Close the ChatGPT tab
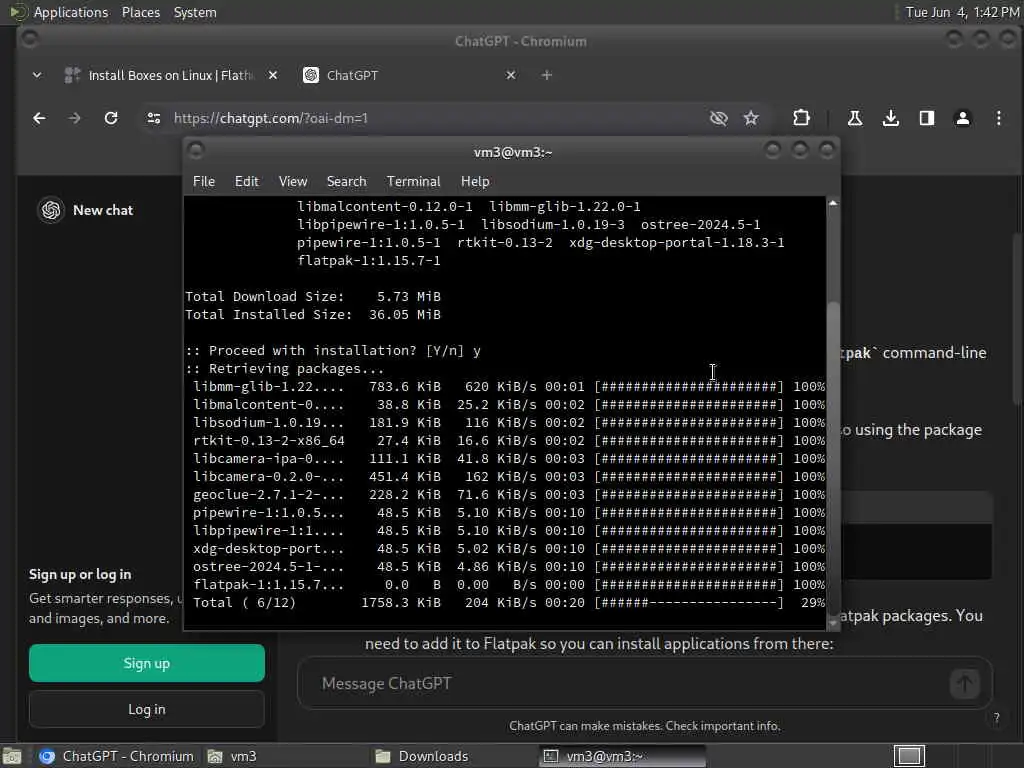The height and width of the screenshot is (768, 1024). pyautogui.click(x=511, y=75)
